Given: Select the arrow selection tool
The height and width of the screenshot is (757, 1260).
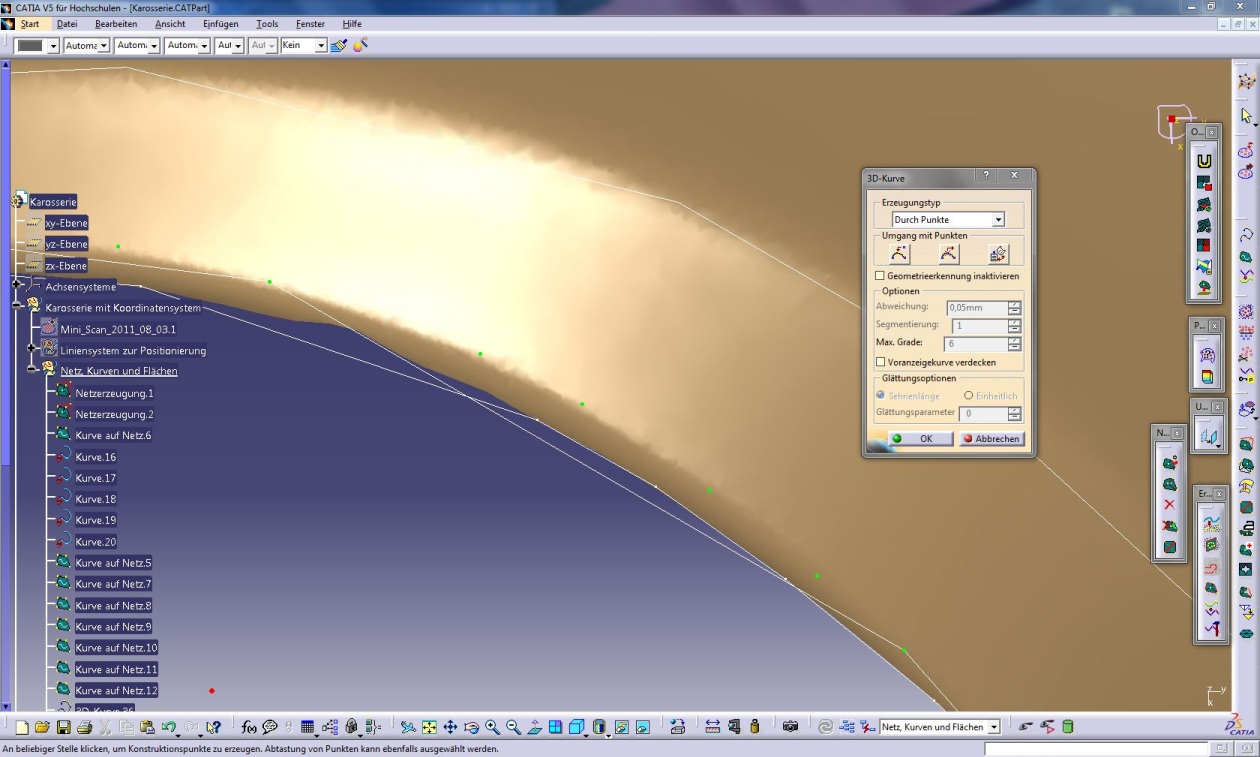Looking at the screenshot, I should click(x=1246, y=116).
